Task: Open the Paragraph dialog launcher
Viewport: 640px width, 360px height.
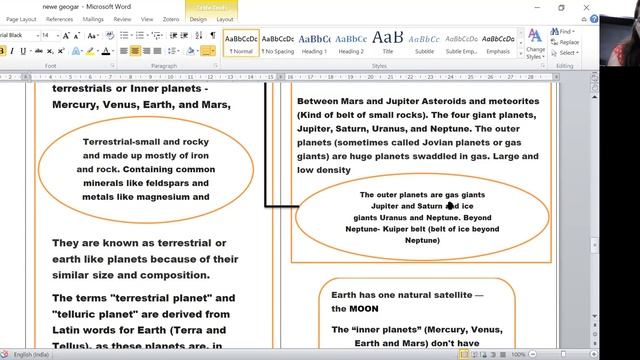Action: click(216, 66)
